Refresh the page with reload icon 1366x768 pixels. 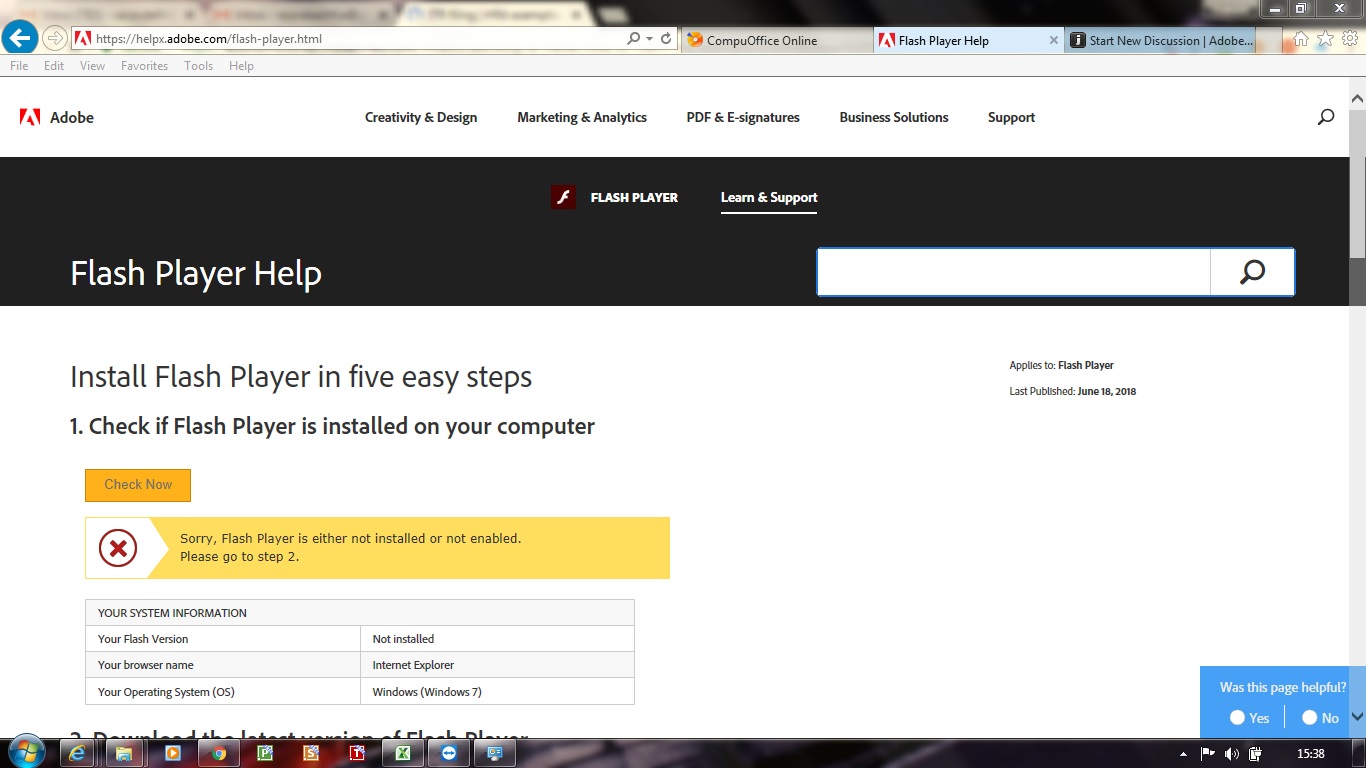(x=666, y=39)
